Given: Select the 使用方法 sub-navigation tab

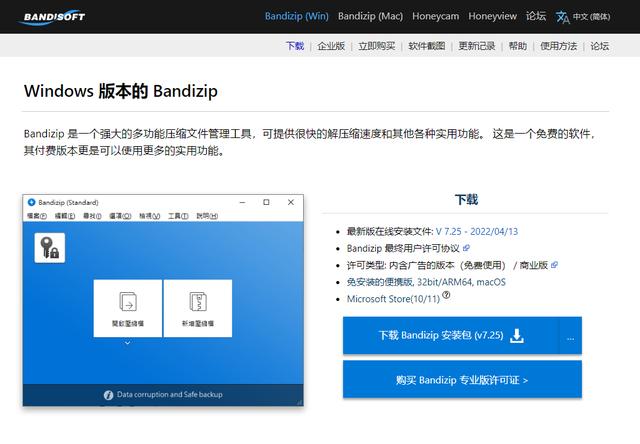Looking at the screenshot, I should click(559, 46).
